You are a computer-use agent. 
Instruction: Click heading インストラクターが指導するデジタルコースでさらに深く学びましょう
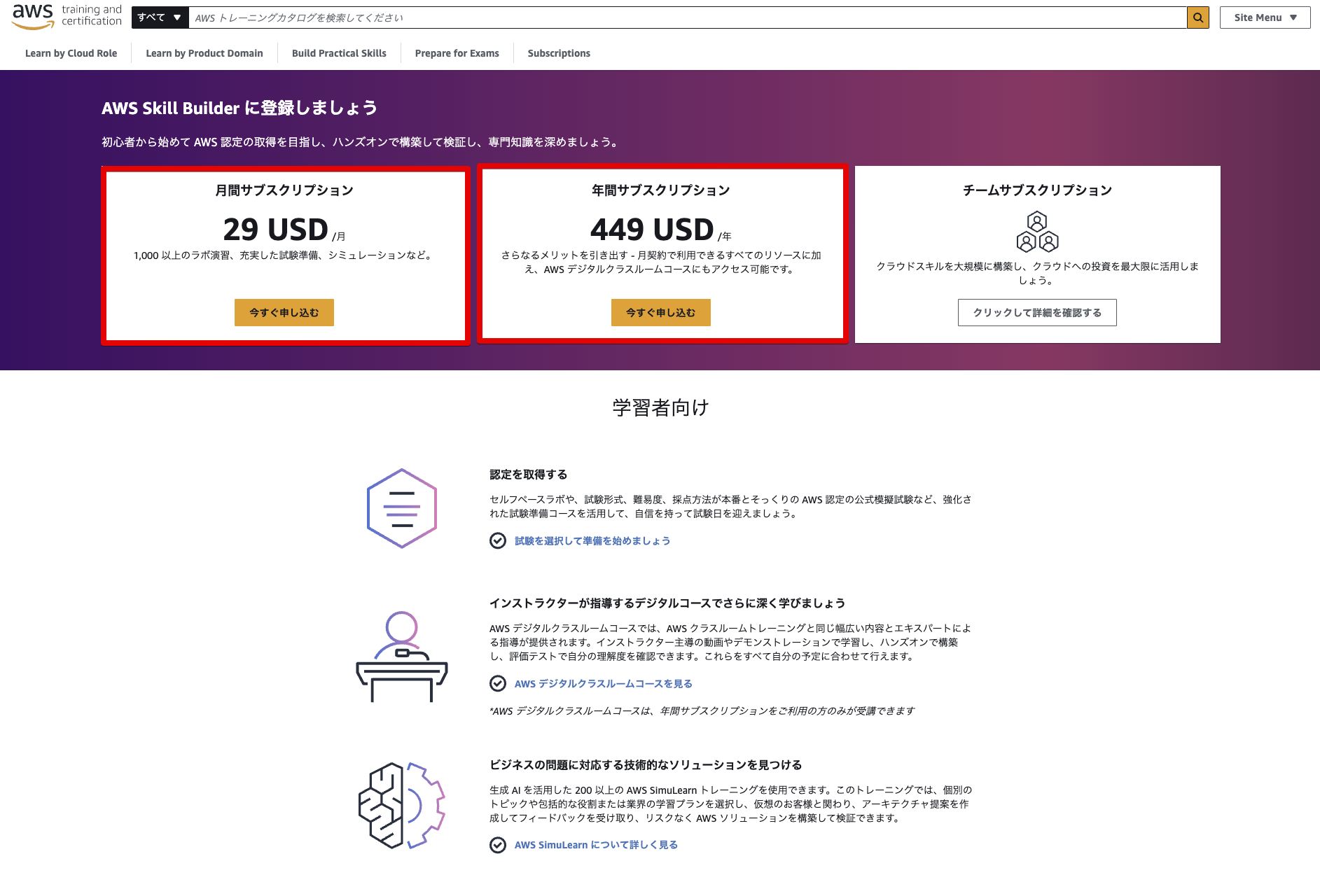coord(667,603)
